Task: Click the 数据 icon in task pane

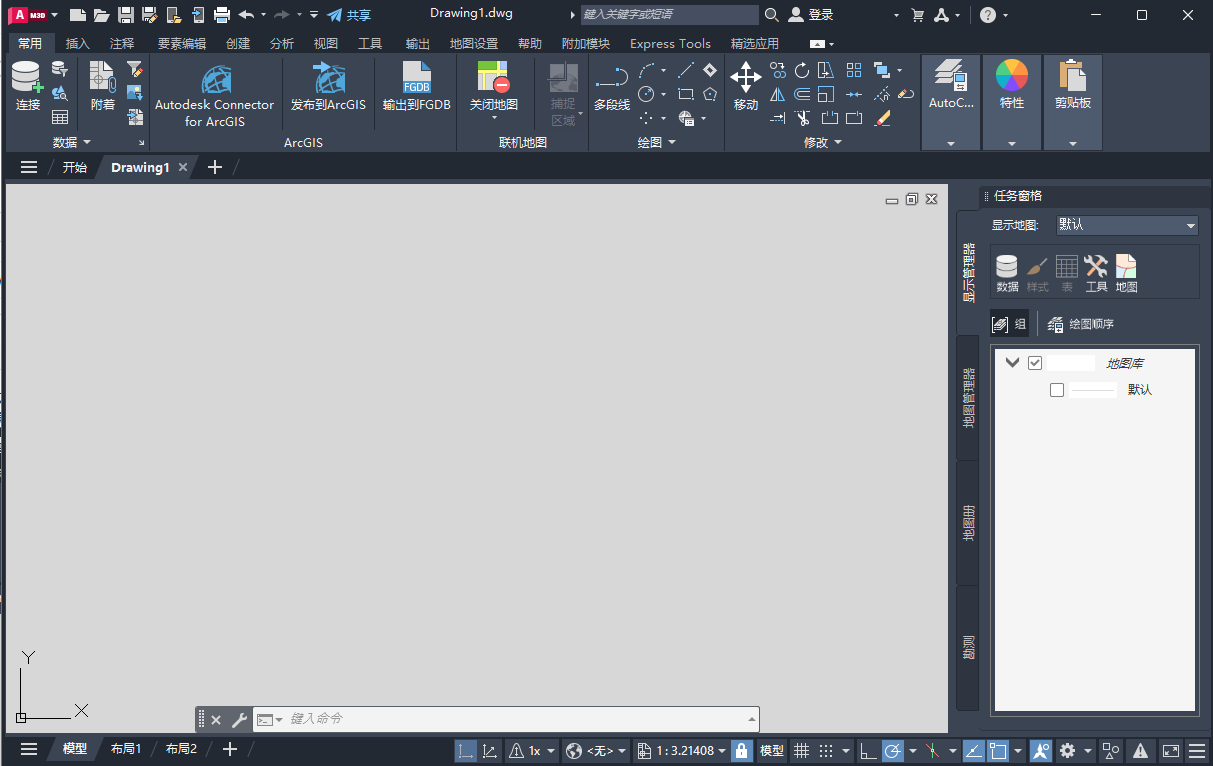Action: point(1007,271)
